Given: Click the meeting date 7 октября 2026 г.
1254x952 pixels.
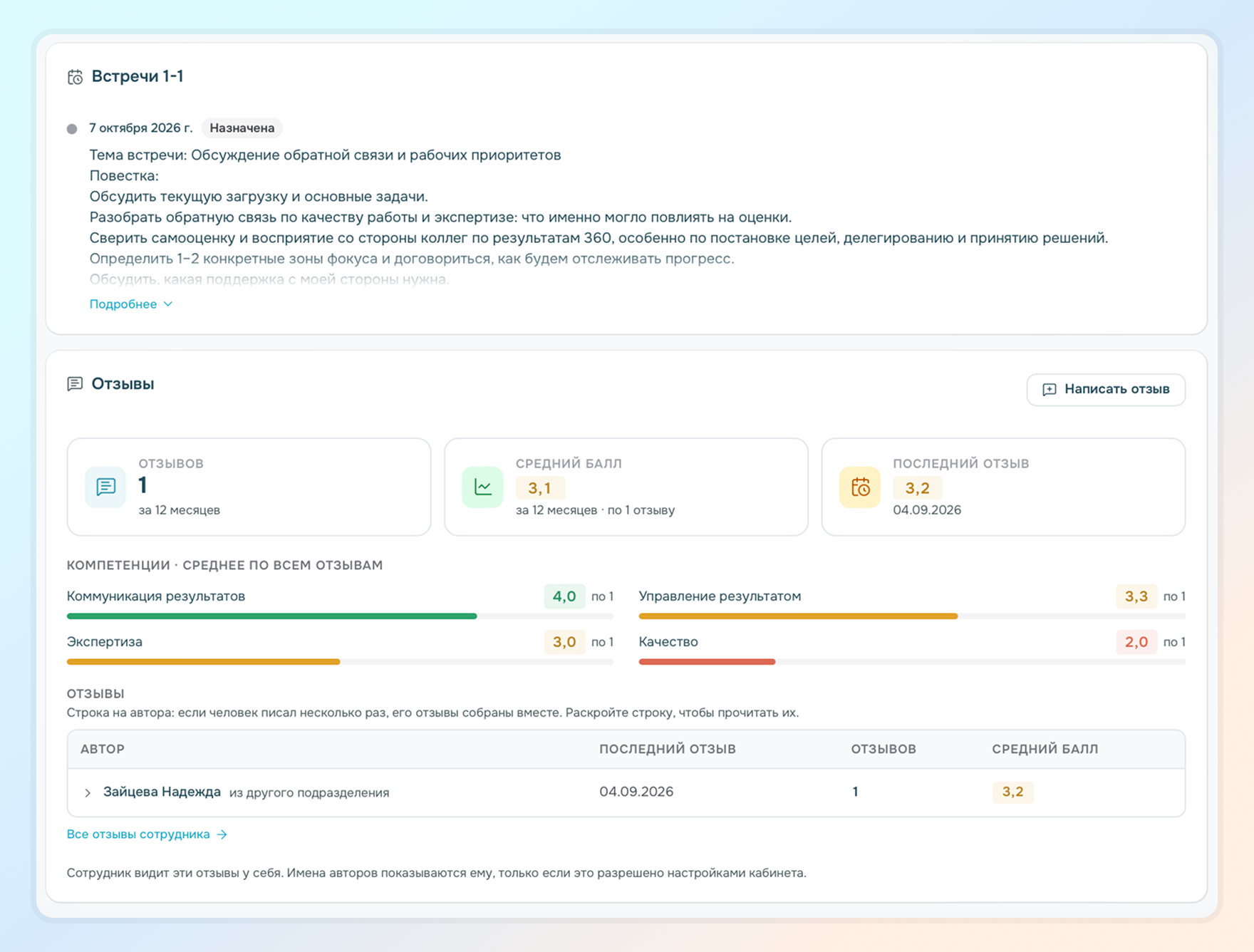Looking at the screenshot, I should click(x=140, y=128).
